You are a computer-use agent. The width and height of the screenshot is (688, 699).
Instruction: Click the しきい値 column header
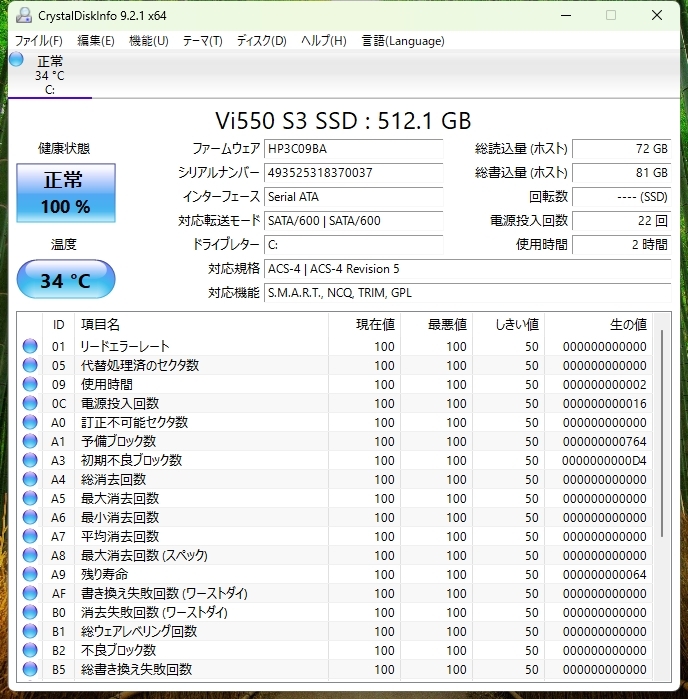coord(509,325)
